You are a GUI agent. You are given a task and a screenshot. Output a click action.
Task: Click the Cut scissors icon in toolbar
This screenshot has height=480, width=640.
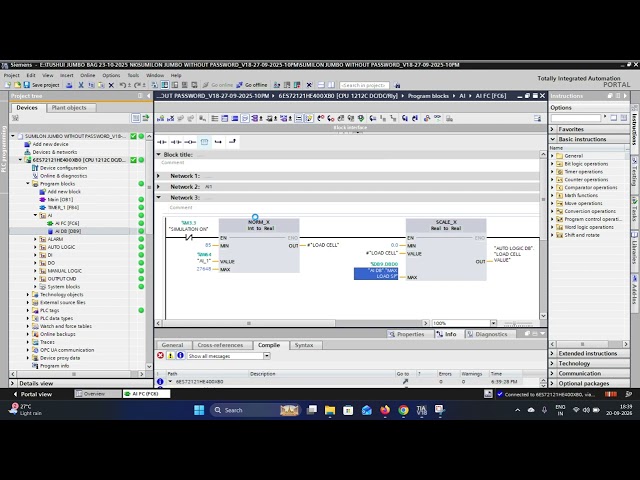point(81,85)
